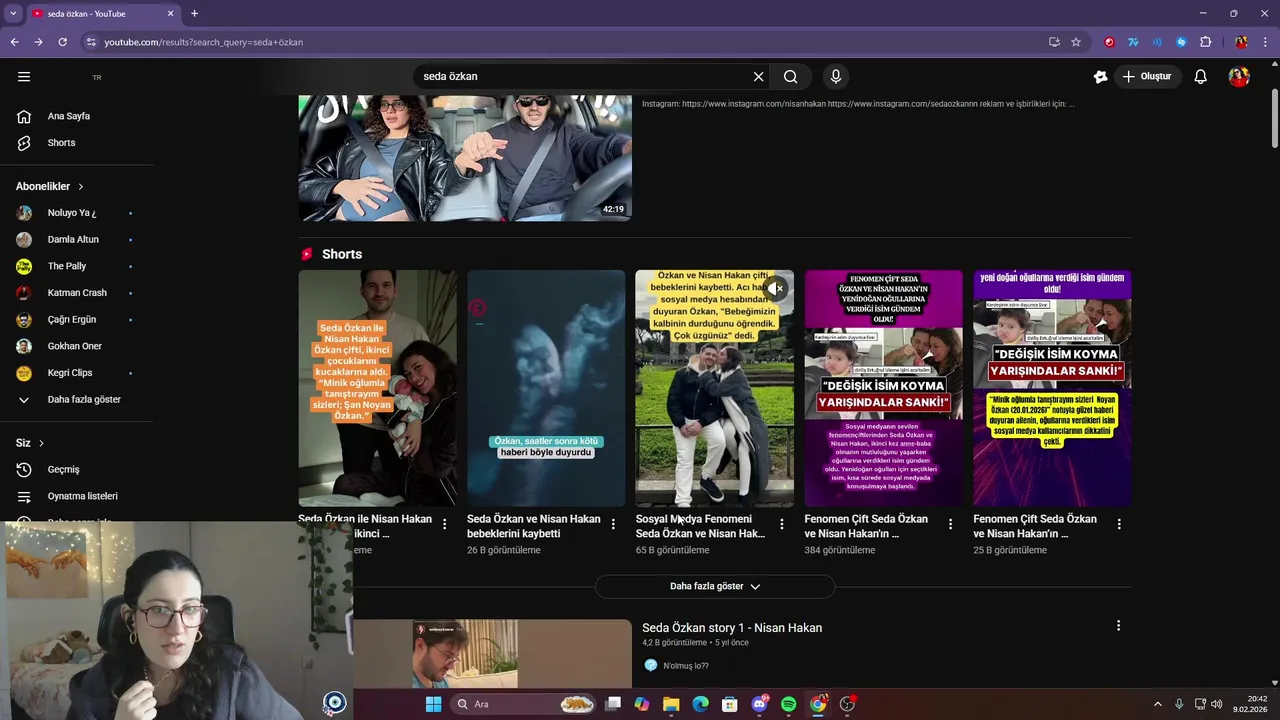1280x720 pixels.
Task: Show hidden system tray icons
Action: point(1158,704)
